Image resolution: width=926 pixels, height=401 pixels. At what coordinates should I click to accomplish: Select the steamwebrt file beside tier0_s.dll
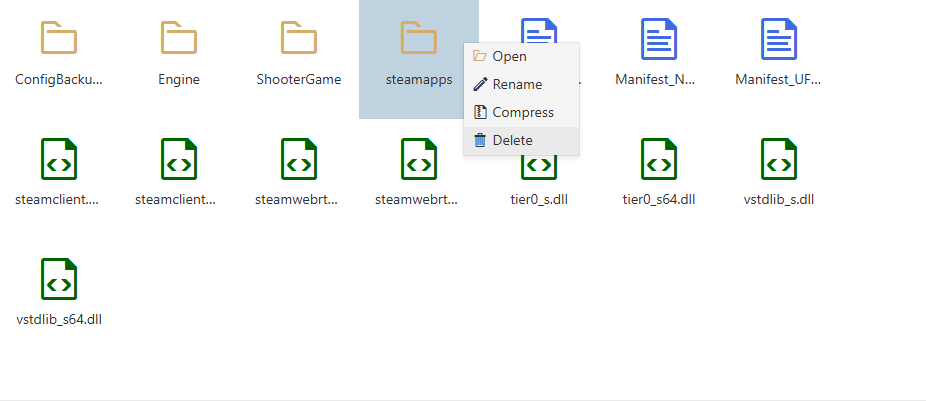coord(418,159)
